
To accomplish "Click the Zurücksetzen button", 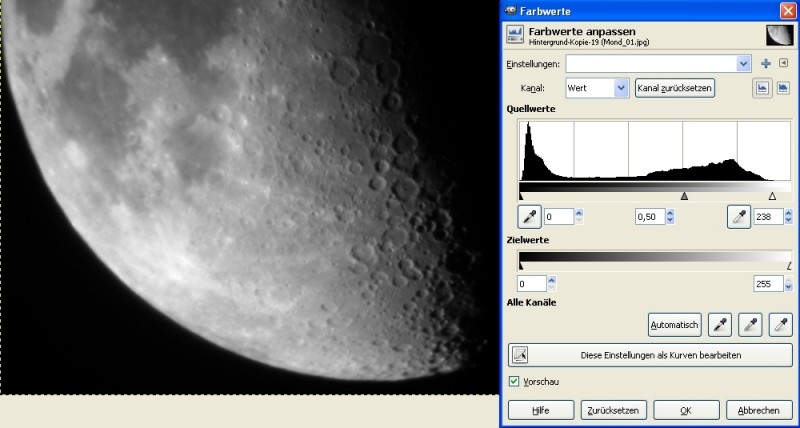I will coord(614,410).
